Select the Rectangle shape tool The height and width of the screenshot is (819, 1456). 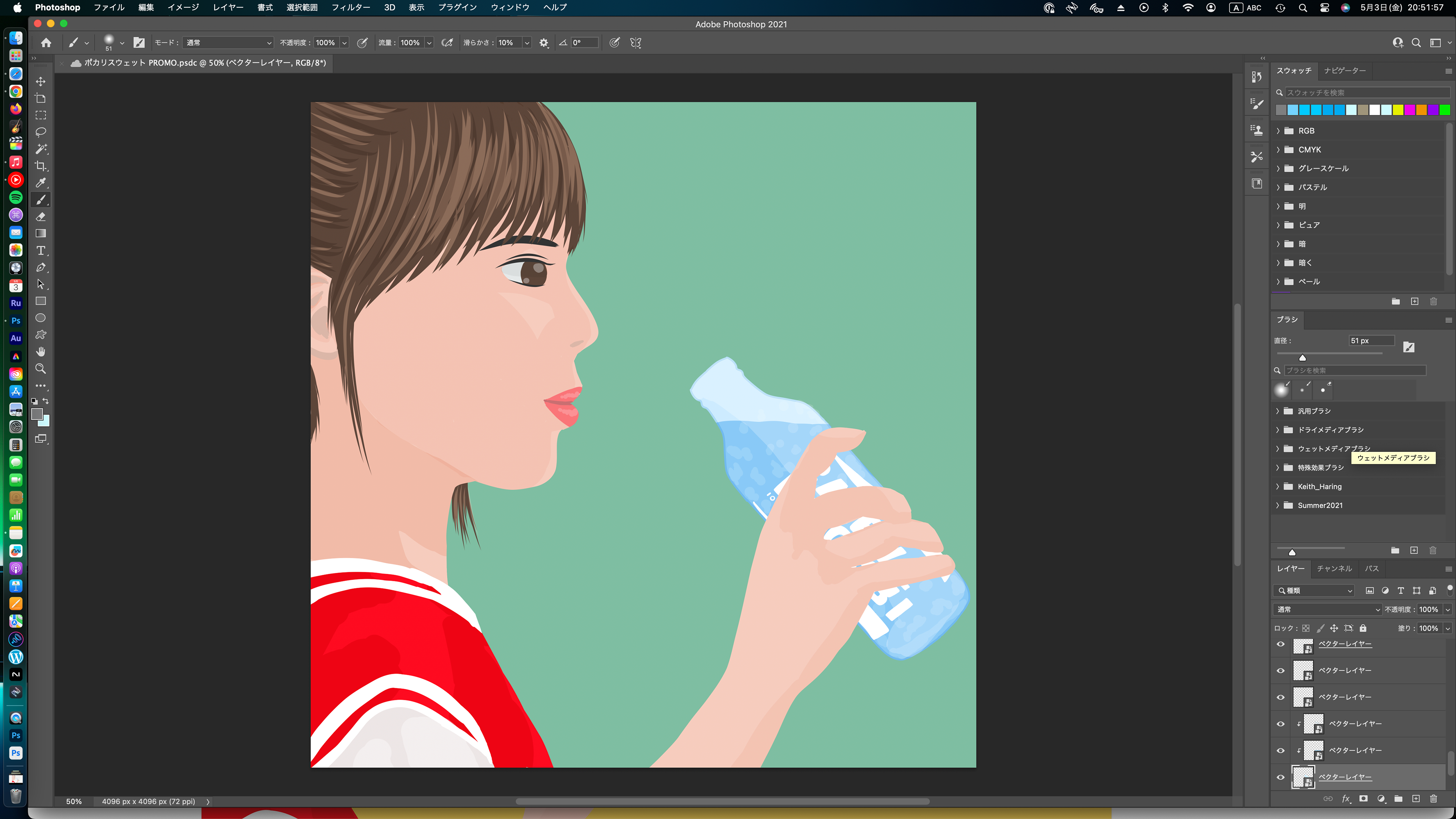point(41,301)
